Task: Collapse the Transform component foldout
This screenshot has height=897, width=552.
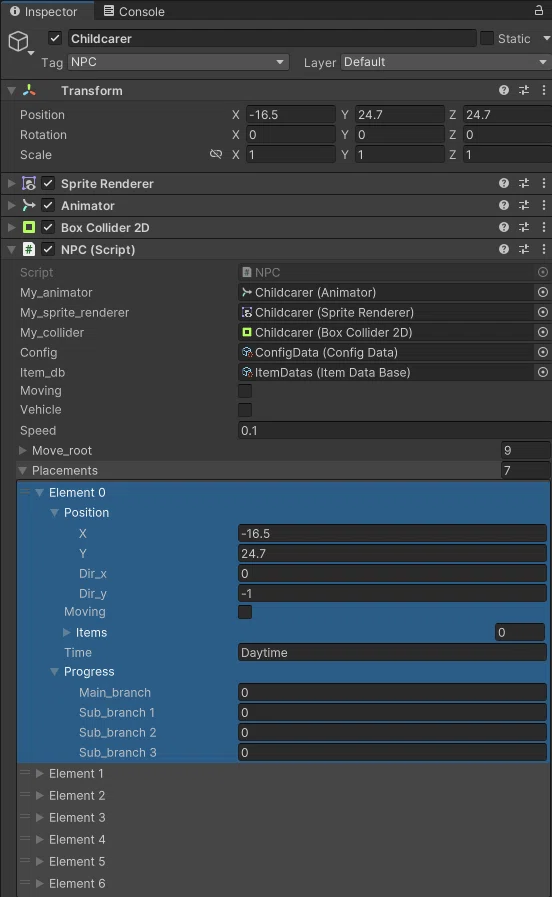Action: [x=11, y=90]
